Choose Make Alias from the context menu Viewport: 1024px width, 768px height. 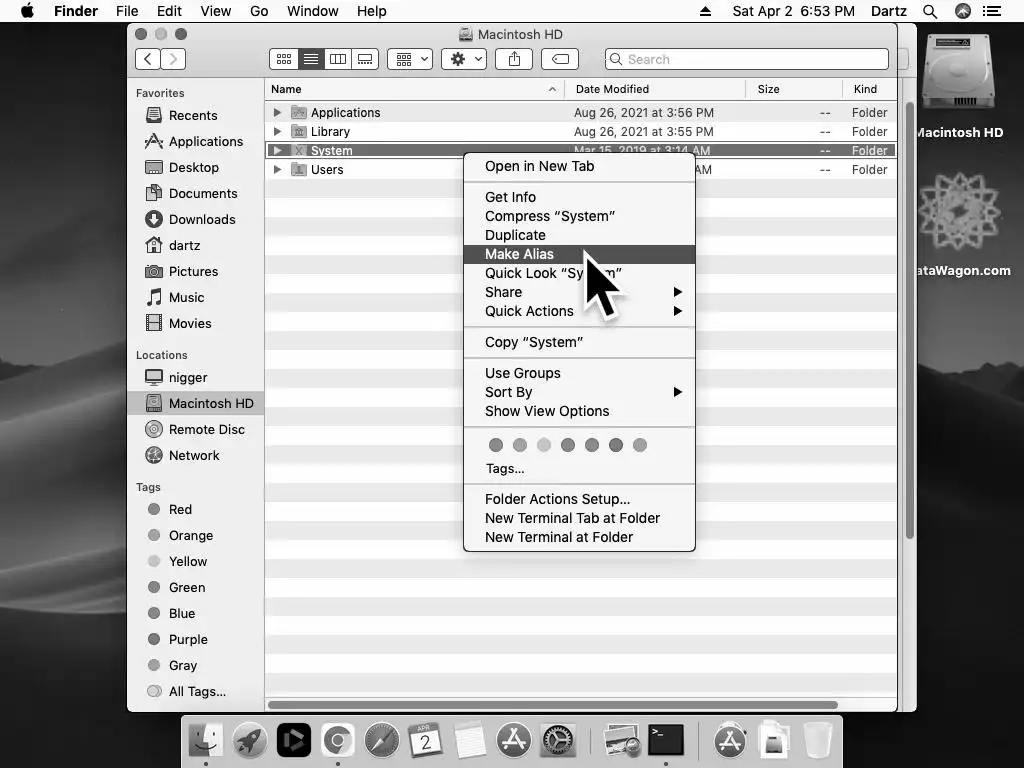[579, 254]
